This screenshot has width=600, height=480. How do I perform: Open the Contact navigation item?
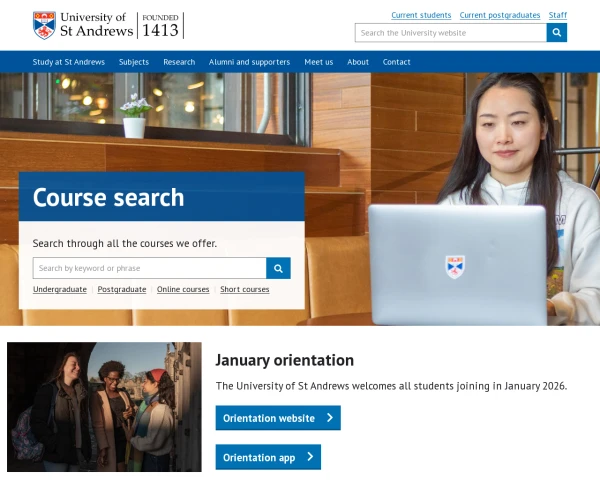[397, 62]
